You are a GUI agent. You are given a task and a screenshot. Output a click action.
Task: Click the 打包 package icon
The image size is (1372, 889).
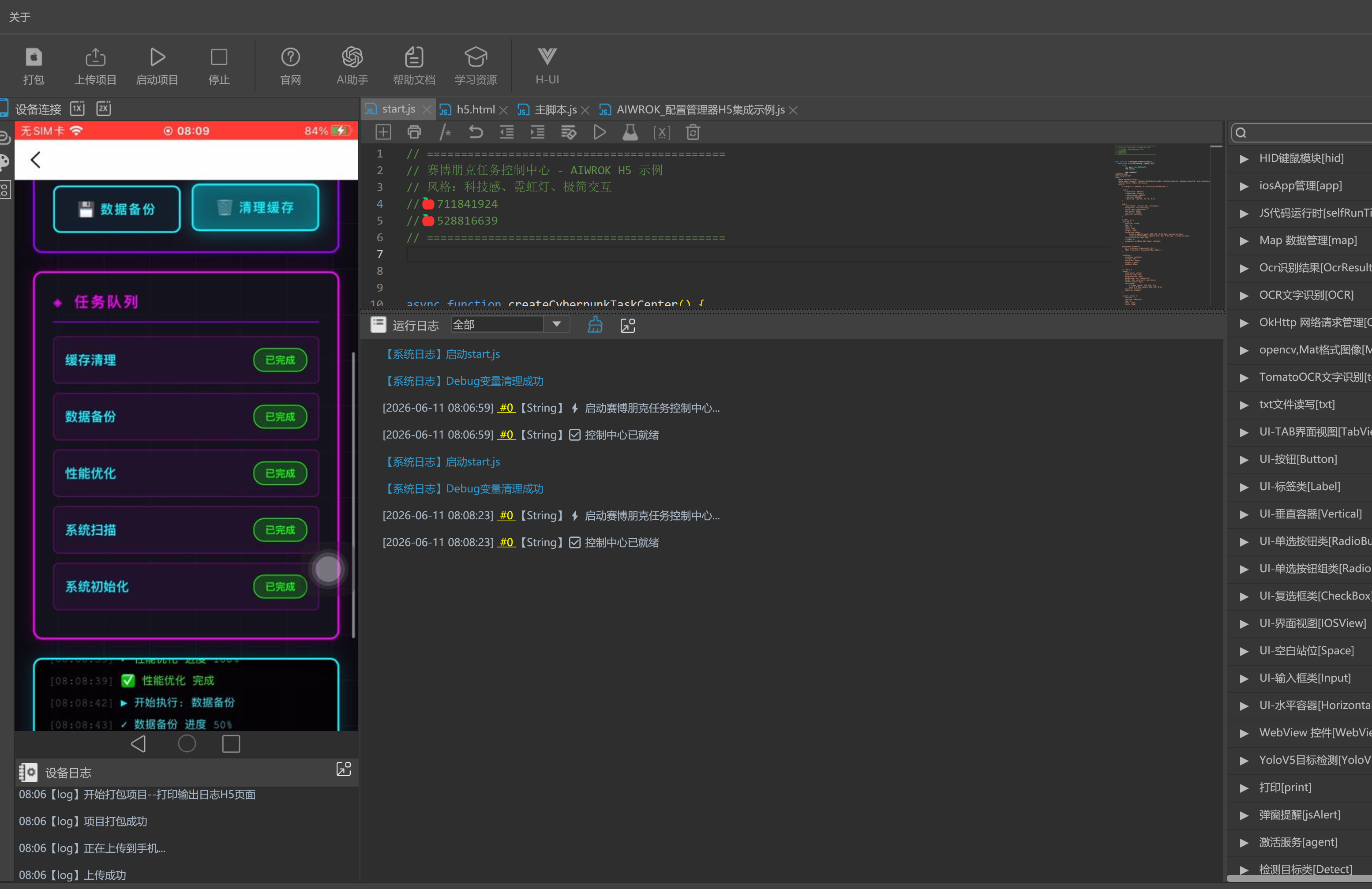pyautogui.click(x=34, y=57)
